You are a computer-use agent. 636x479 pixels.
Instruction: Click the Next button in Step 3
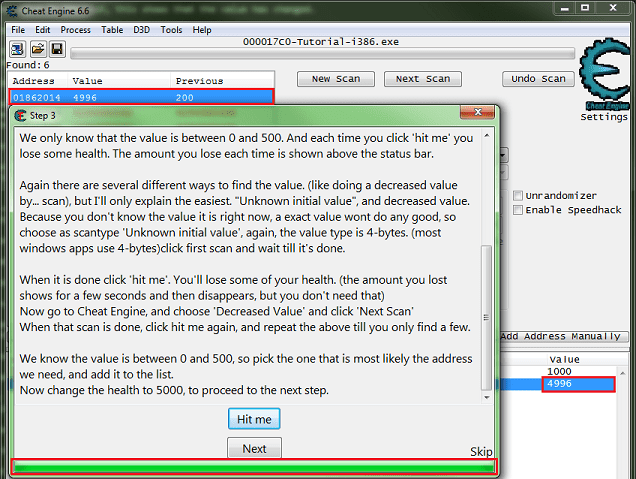[x=254, y=448]
